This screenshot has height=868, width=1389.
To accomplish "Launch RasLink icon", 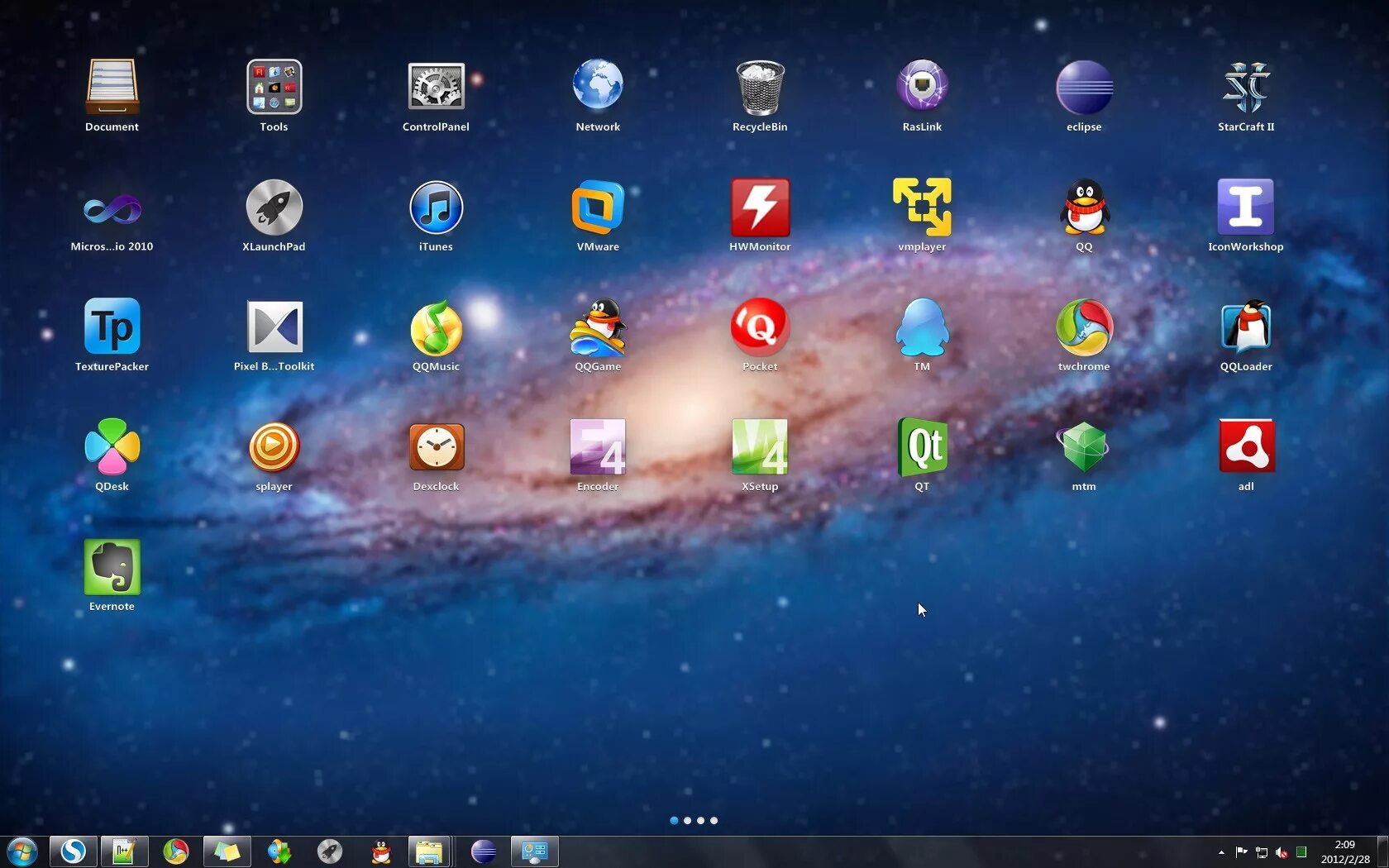I will pyautogui.click(x=922, y=87).
